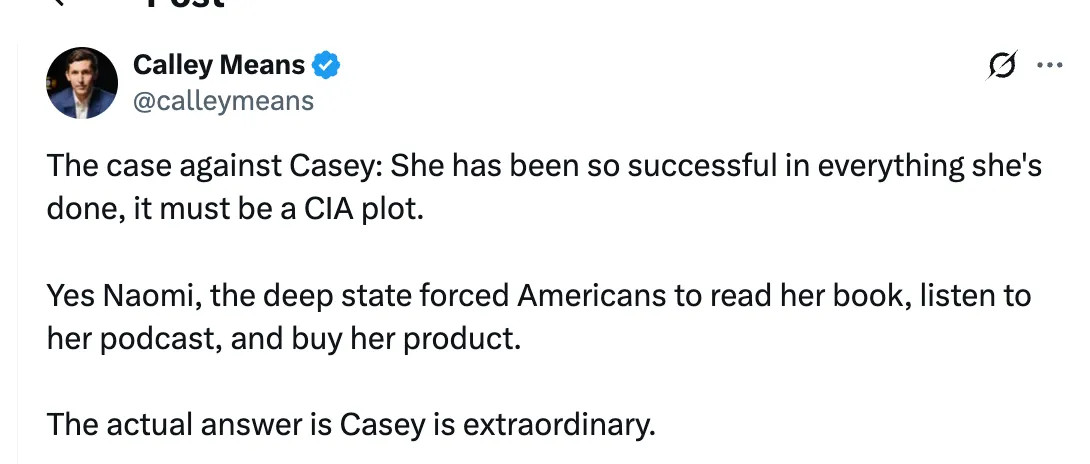Image resolution: width=1090 pixels, height=464 pixels.
Task: Click the blue verified checkmark badge
Action: tap(325, 65)
